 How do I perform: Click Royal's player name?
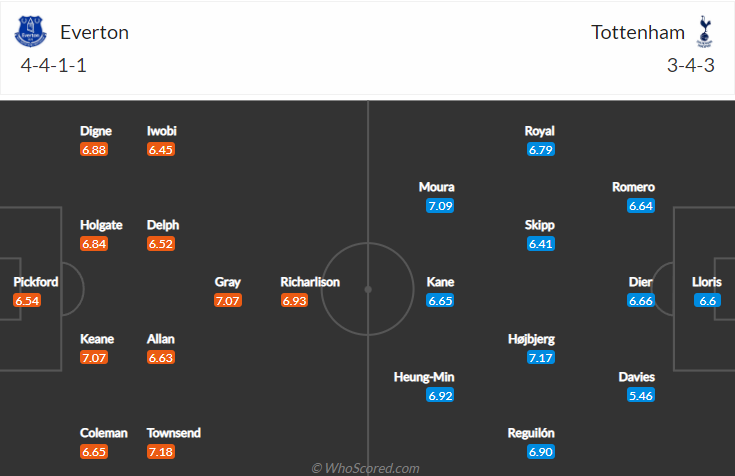pyautogui.click(x=540, y=131)
